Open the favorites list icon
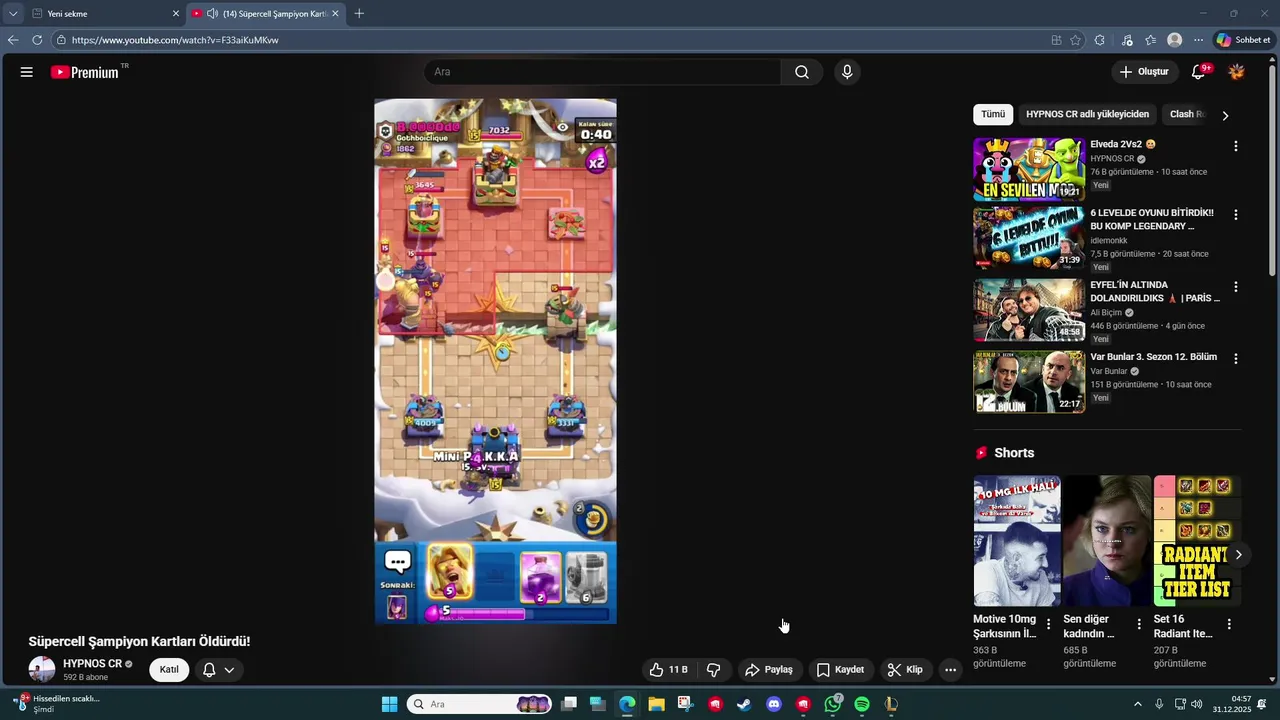Viewport: 1280px width, 720px height. [1151, 40]
